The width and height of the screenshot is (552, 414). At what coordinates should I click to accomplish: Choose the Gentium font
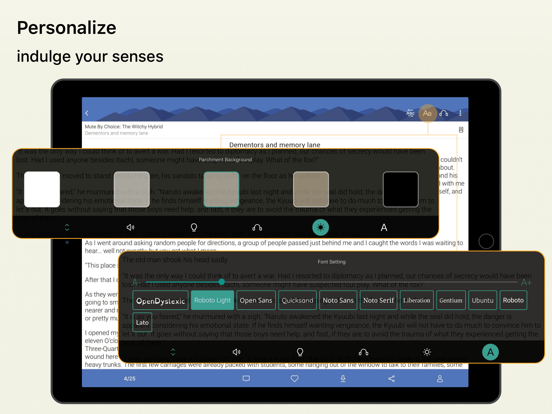pos(451,300)
